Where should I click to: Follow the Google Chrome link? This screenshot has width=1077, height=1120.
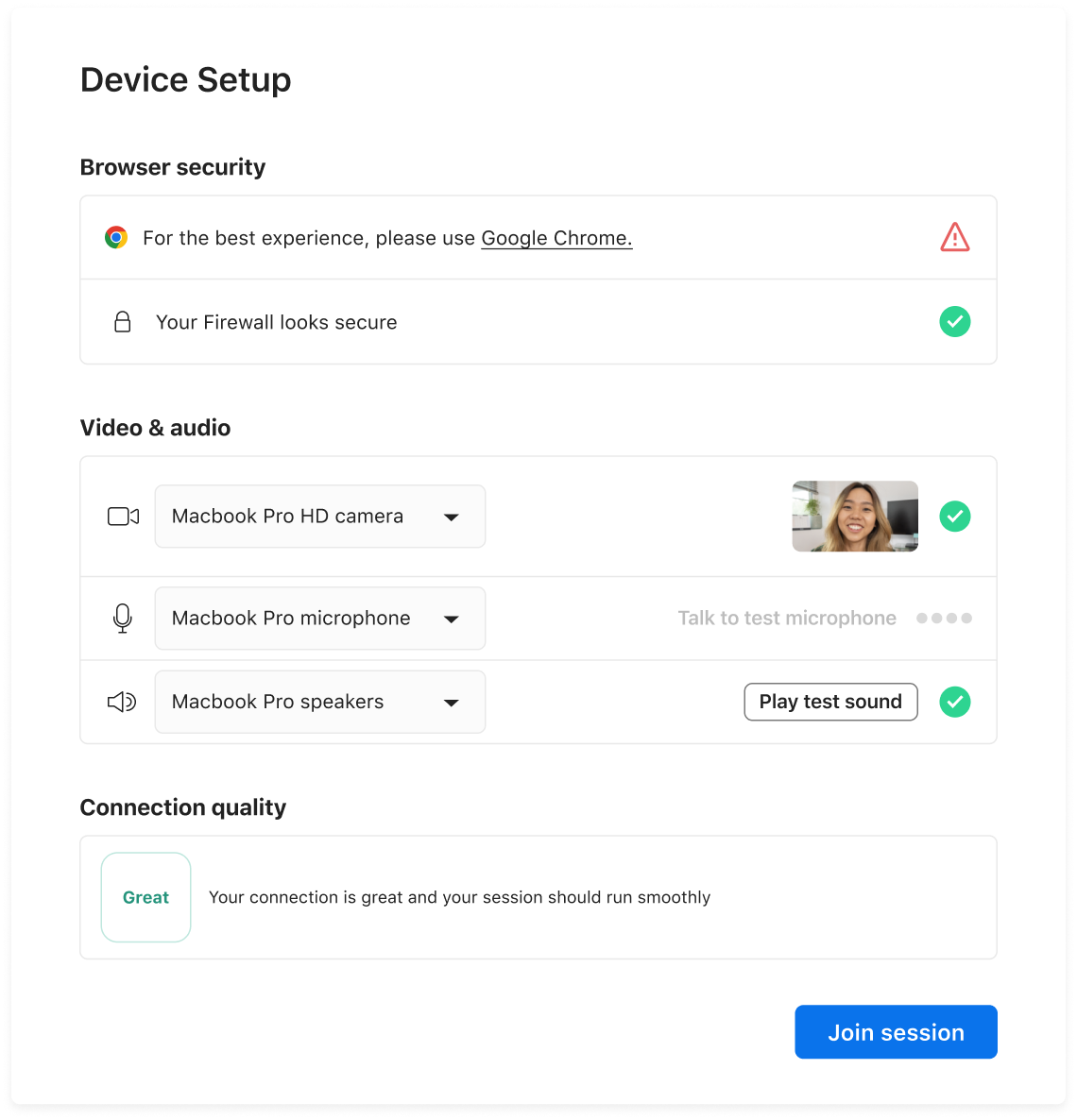click(556, 238)
